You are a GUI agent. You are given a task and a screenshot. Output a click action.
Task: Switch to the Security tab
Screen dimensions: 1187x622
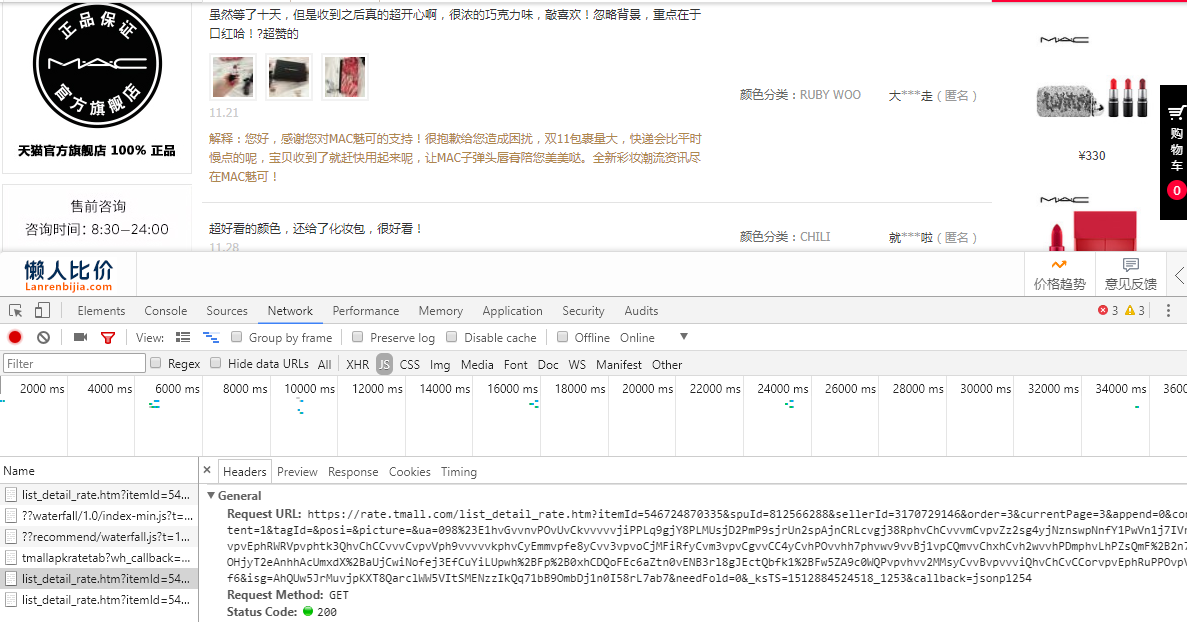tap(583, 311)
